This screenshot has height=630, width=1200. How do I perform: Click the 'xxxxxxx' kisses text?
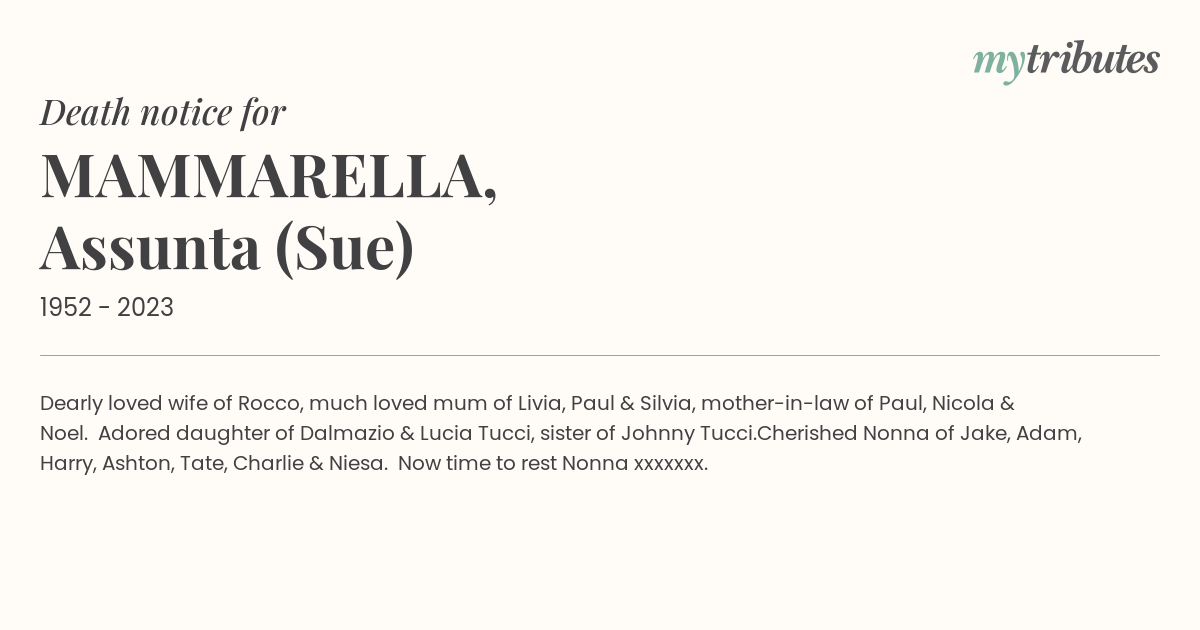pos(671,463)
